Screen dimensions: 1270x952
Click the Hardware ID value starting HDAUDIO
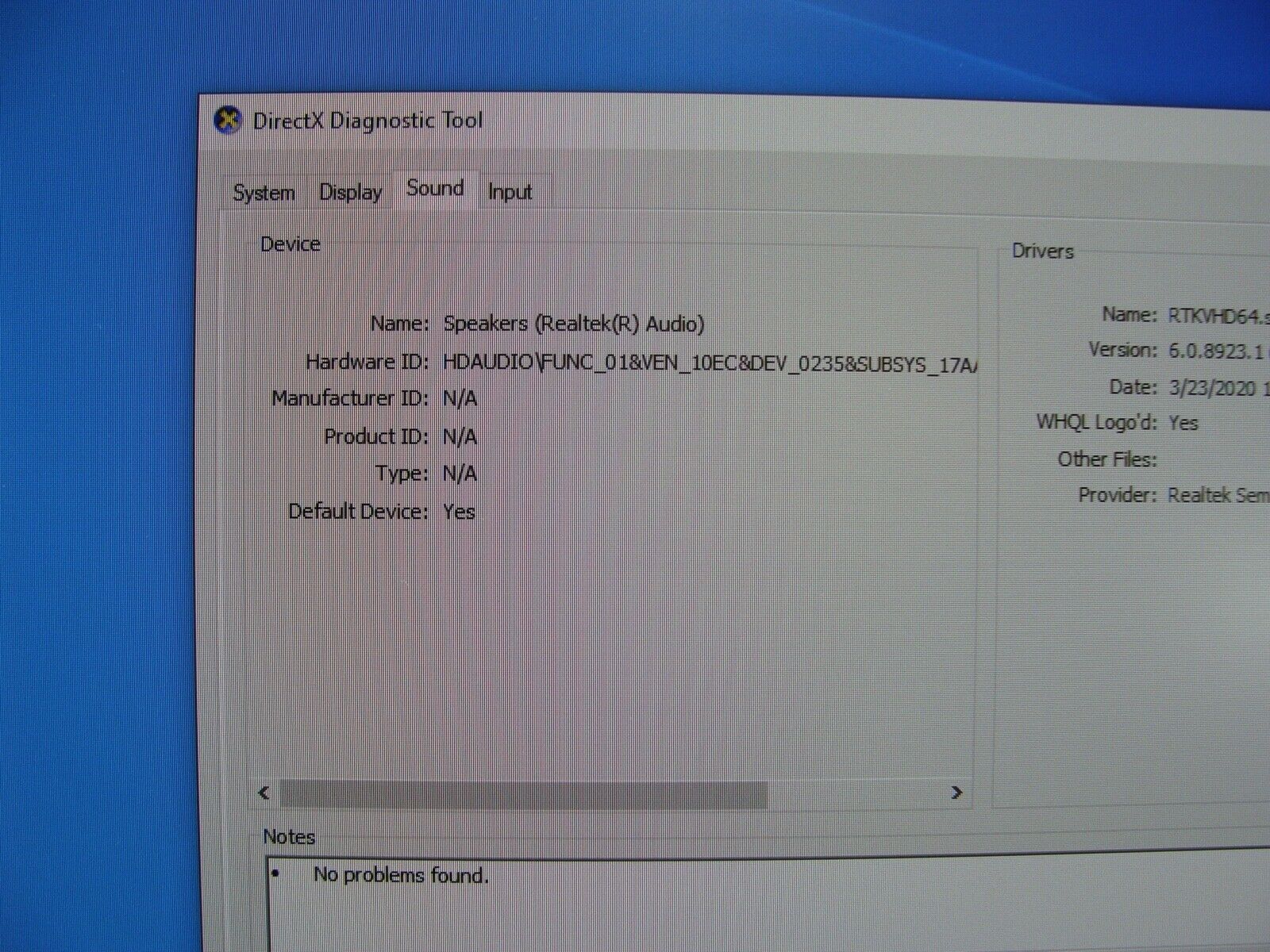710,363
